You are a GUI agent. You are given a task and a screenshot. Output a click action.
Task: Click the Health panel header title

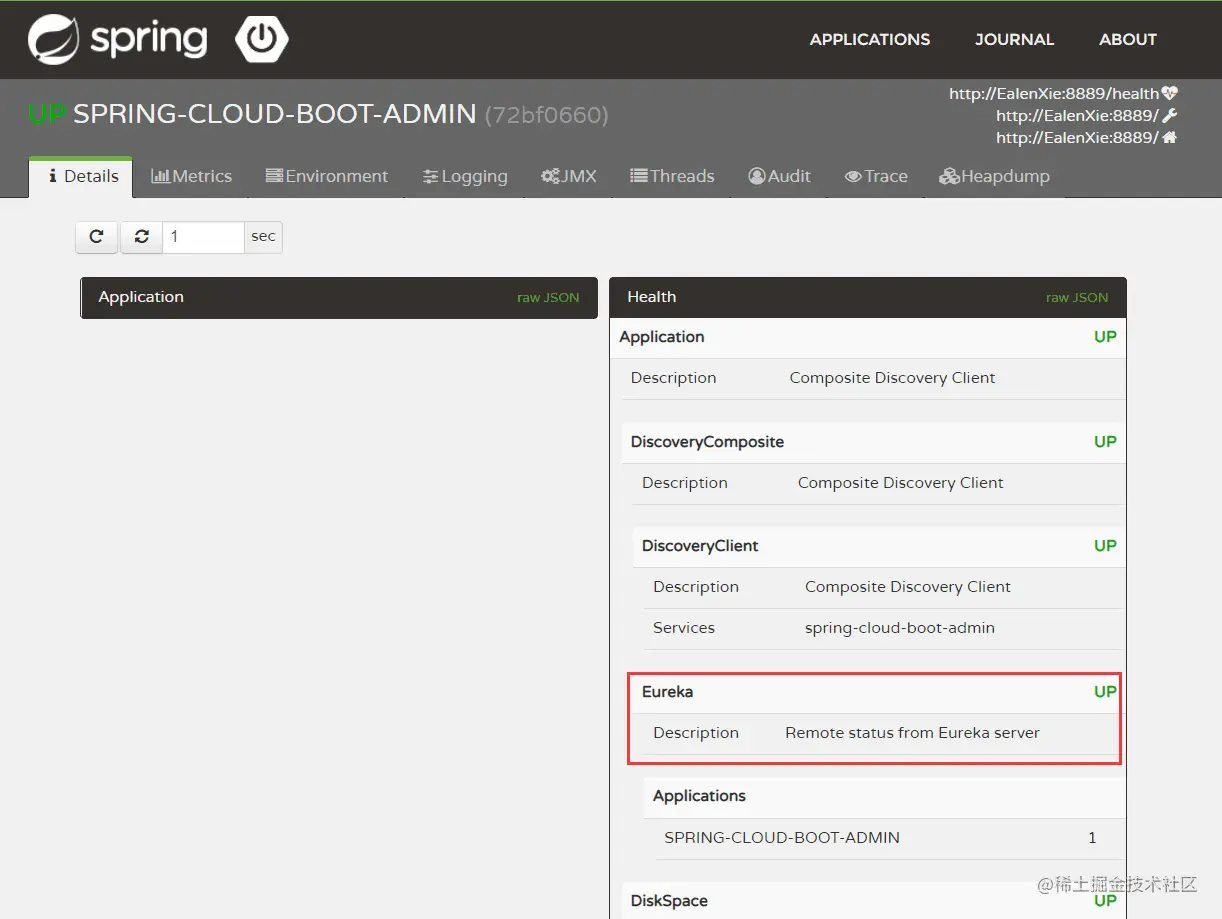click(x=652, y=297)
